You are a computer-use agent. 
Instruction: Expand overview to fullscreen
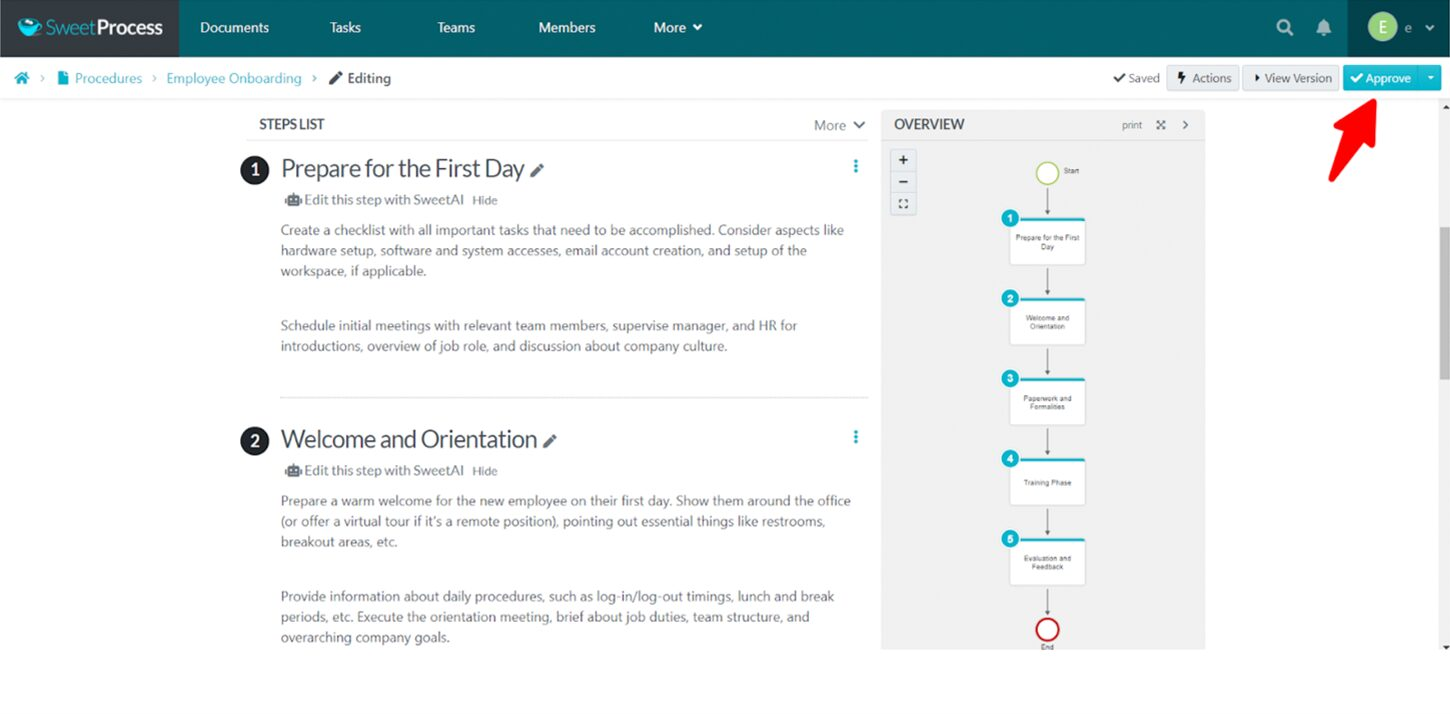tap(1161, 125)
